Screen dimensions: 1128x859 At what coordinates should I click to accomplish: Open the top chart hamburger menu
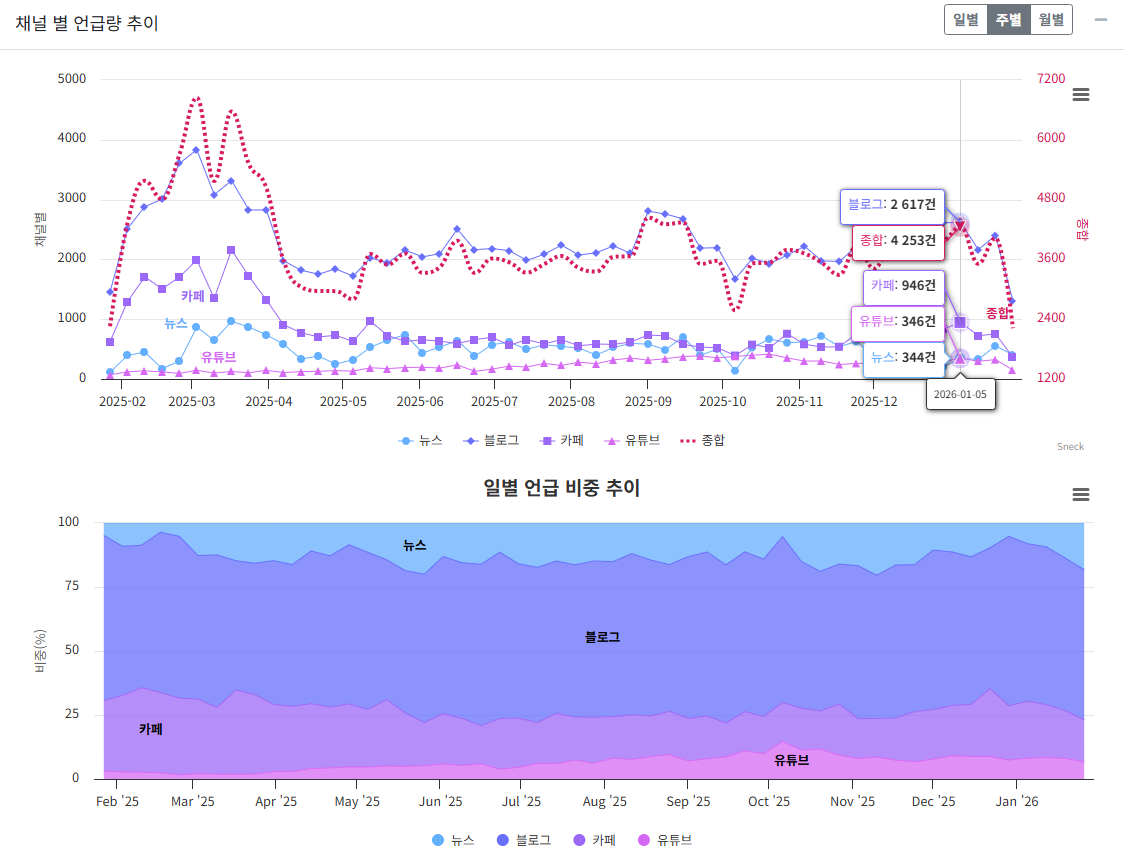[x=1080, y=95]
